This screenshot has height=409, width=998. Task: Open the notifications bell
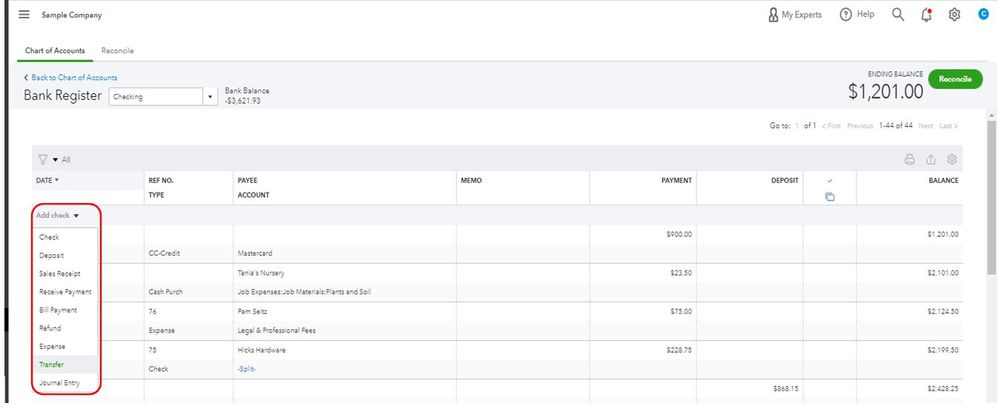click(926, 15)
